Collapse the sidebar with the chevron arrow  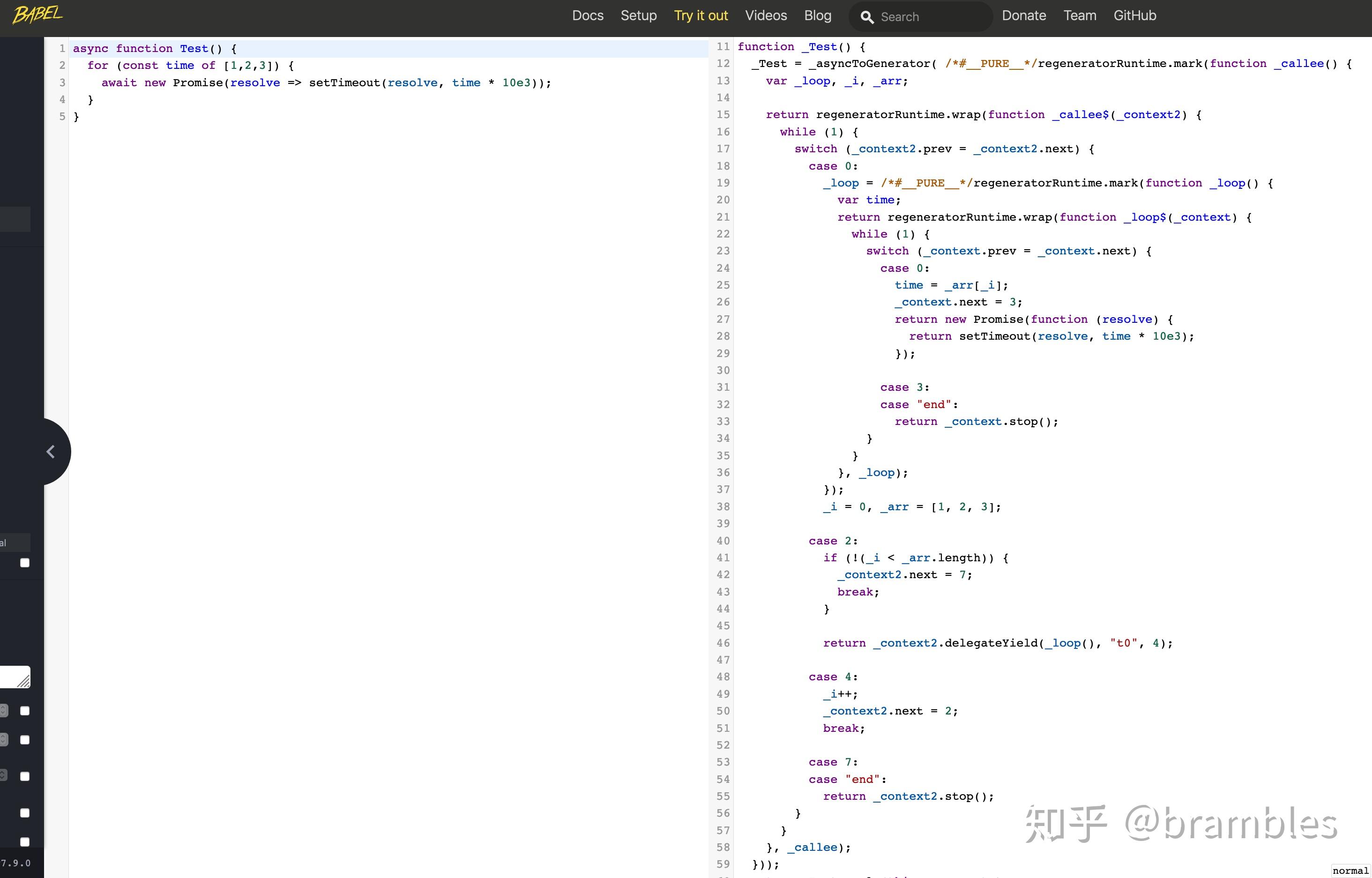pos(51,452)
